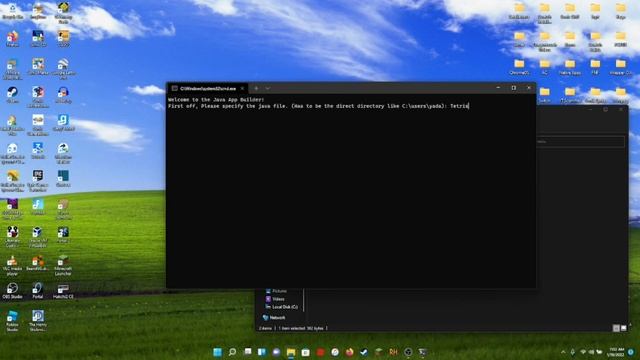The width and height of the screenshot is (640, 360).
Task: Click the File Explorer search field
Action: pos(580,142)
